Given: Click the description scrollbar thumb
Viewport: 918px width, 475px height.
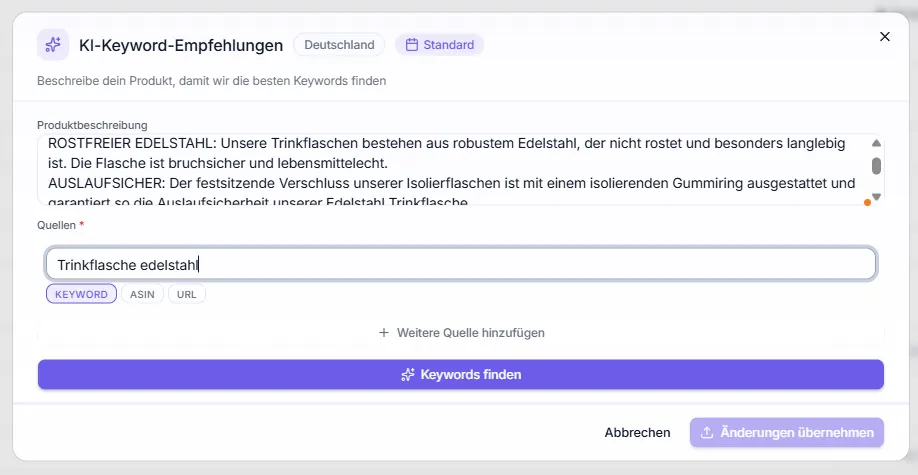Looking at the screenshot, I should (876, 166).
